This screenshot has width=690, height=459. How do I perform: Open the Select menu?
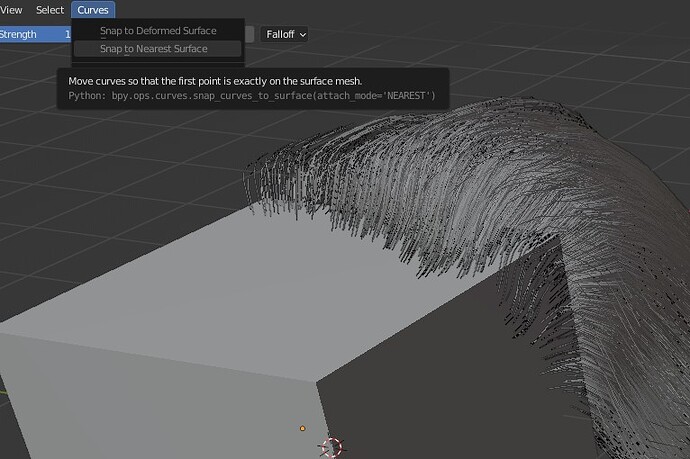point(50,10)
